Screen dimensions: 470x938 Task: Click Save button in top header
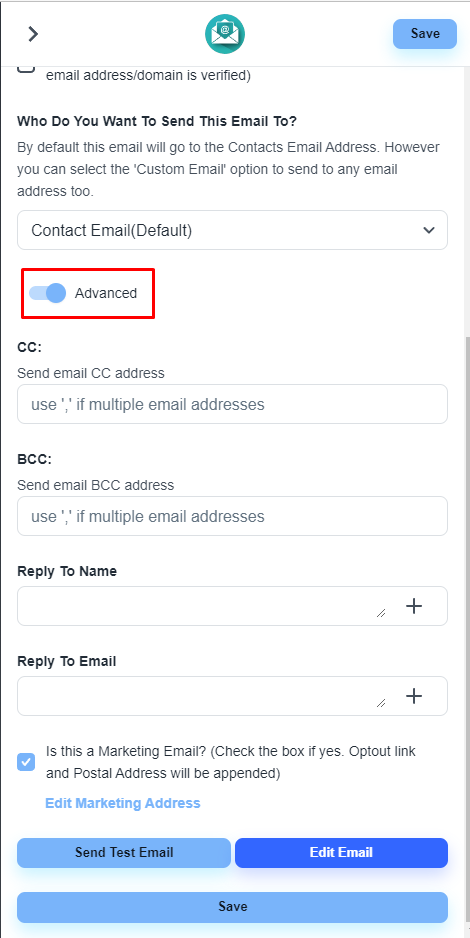tap(425, 34)
